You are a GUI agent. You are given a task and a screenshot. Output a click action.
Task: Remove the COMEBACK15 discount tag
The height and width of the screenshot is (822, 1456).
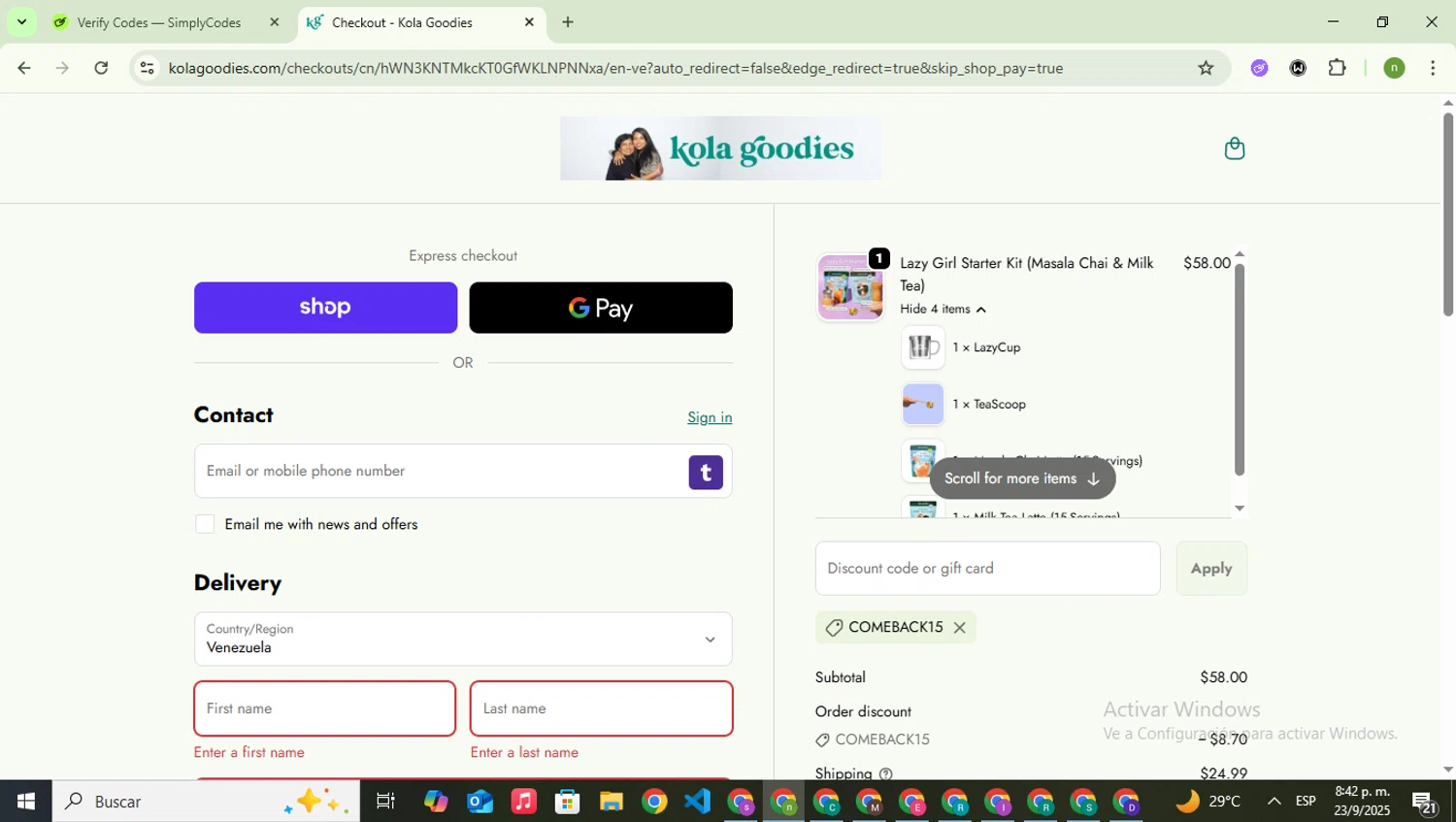coord(959,628)
